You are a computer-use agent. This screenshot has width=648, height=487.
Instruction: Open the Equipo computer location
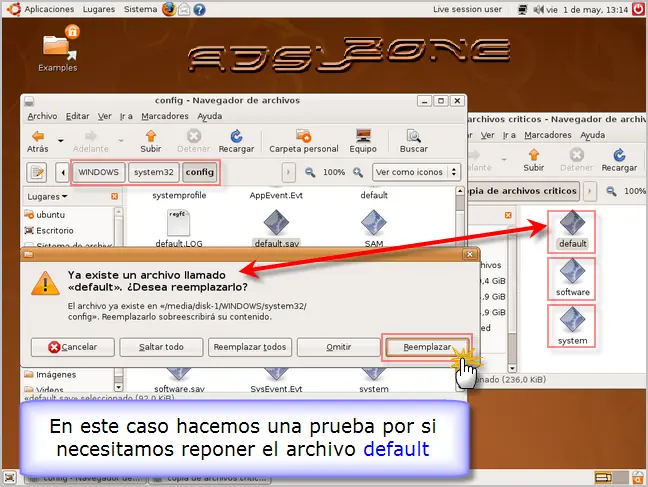coord(363,141)
